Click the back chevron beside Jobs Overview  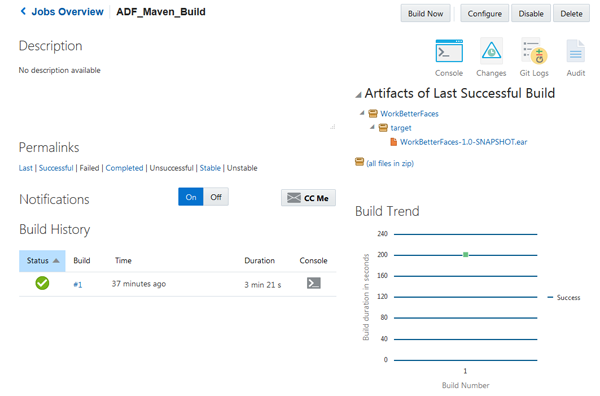coord(23,11)
